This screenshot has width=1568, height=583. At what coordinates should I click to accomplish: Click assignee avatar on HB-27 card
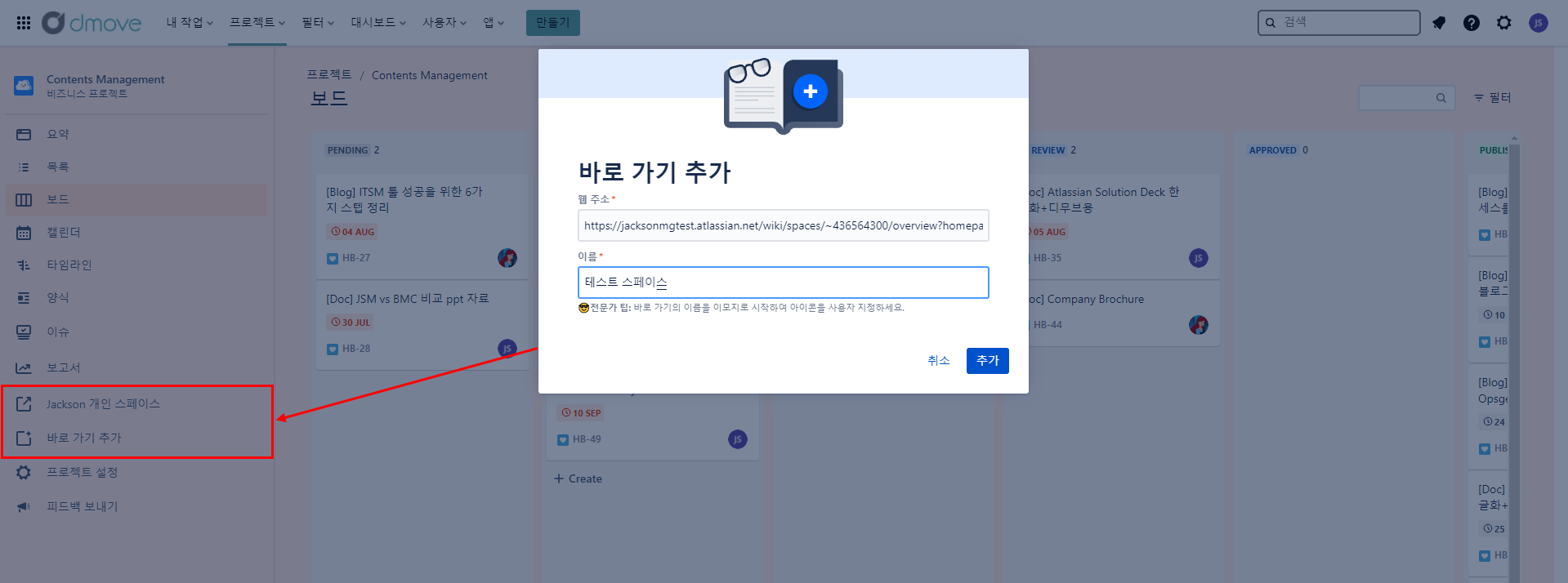pyautogui.click(x=507, y=258)
